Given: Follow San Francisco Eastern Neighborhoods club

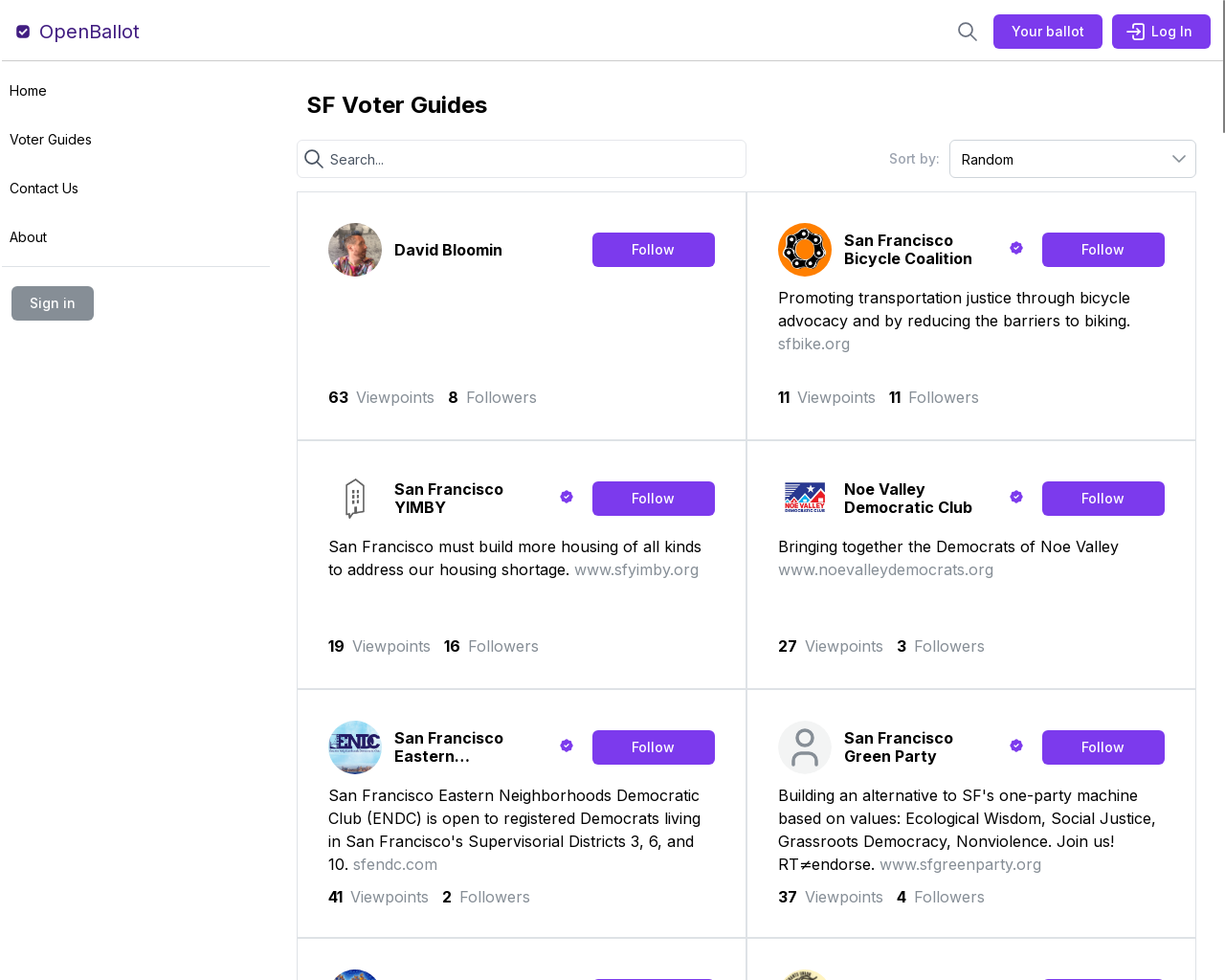Looking at the screenshot, I should 654,747.
